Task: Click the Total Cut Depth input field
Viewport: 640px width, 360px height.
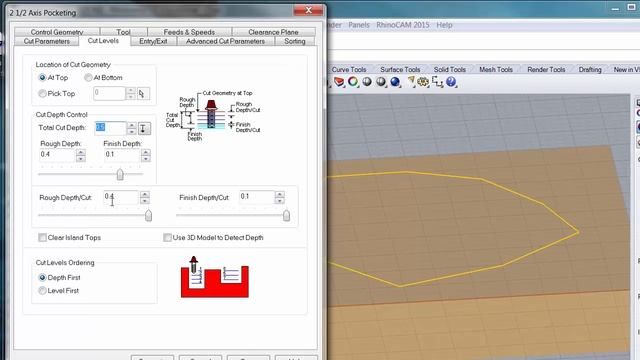Action: (x=111, y=128)
